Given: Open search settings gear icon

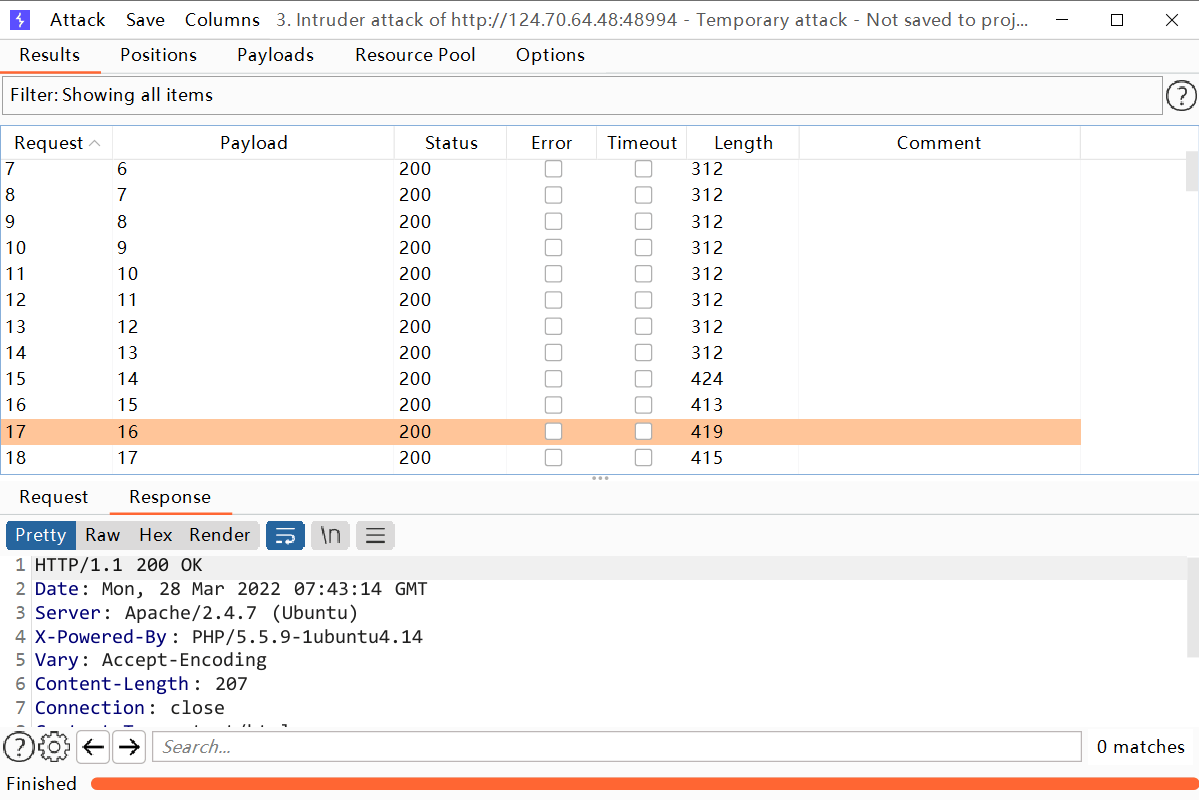Looking at the screenshot, I should pyautogui.click(x=54, y=746).
